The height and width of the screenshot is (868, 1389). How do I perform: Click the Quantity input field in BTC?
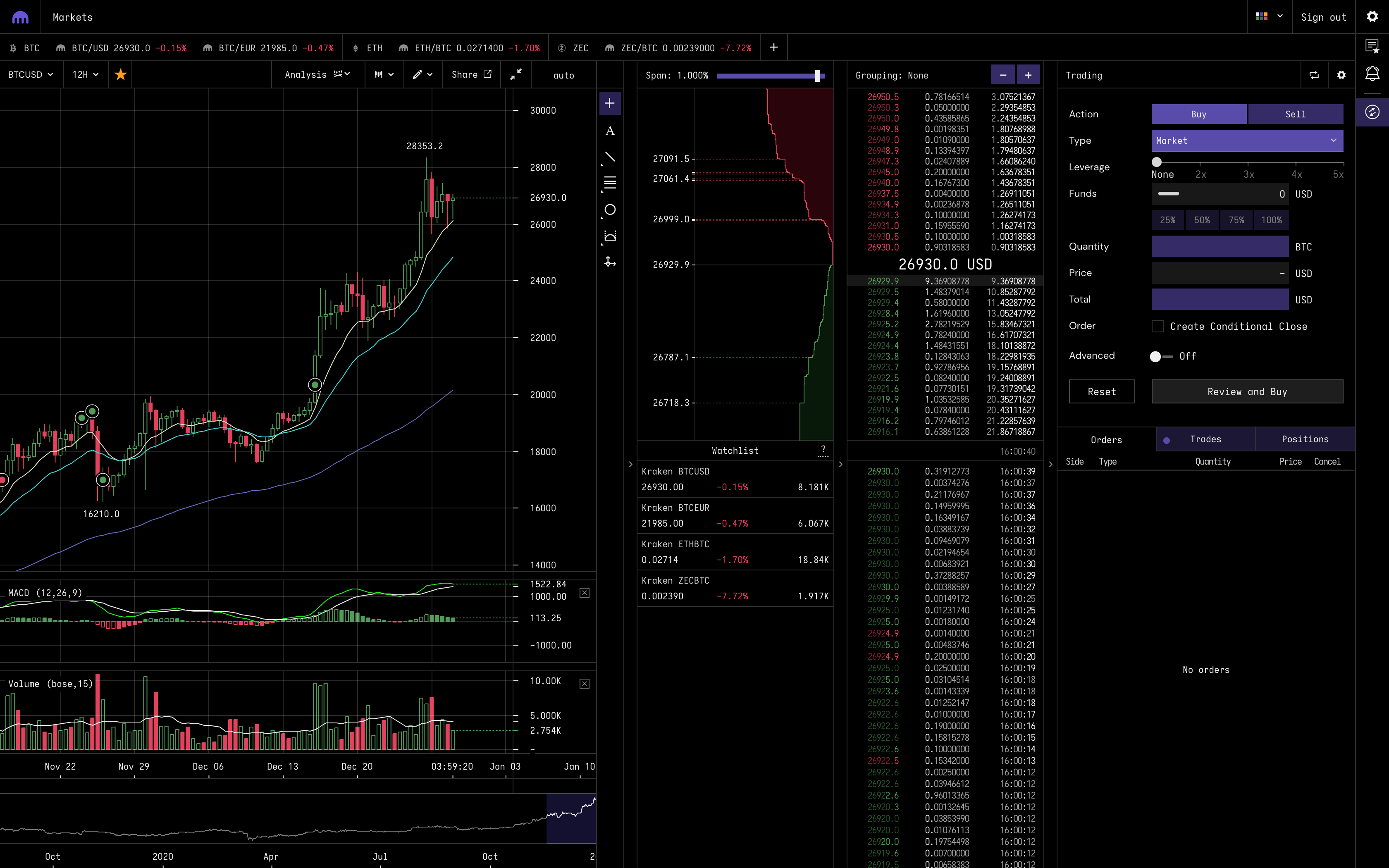coord(1220,246)
